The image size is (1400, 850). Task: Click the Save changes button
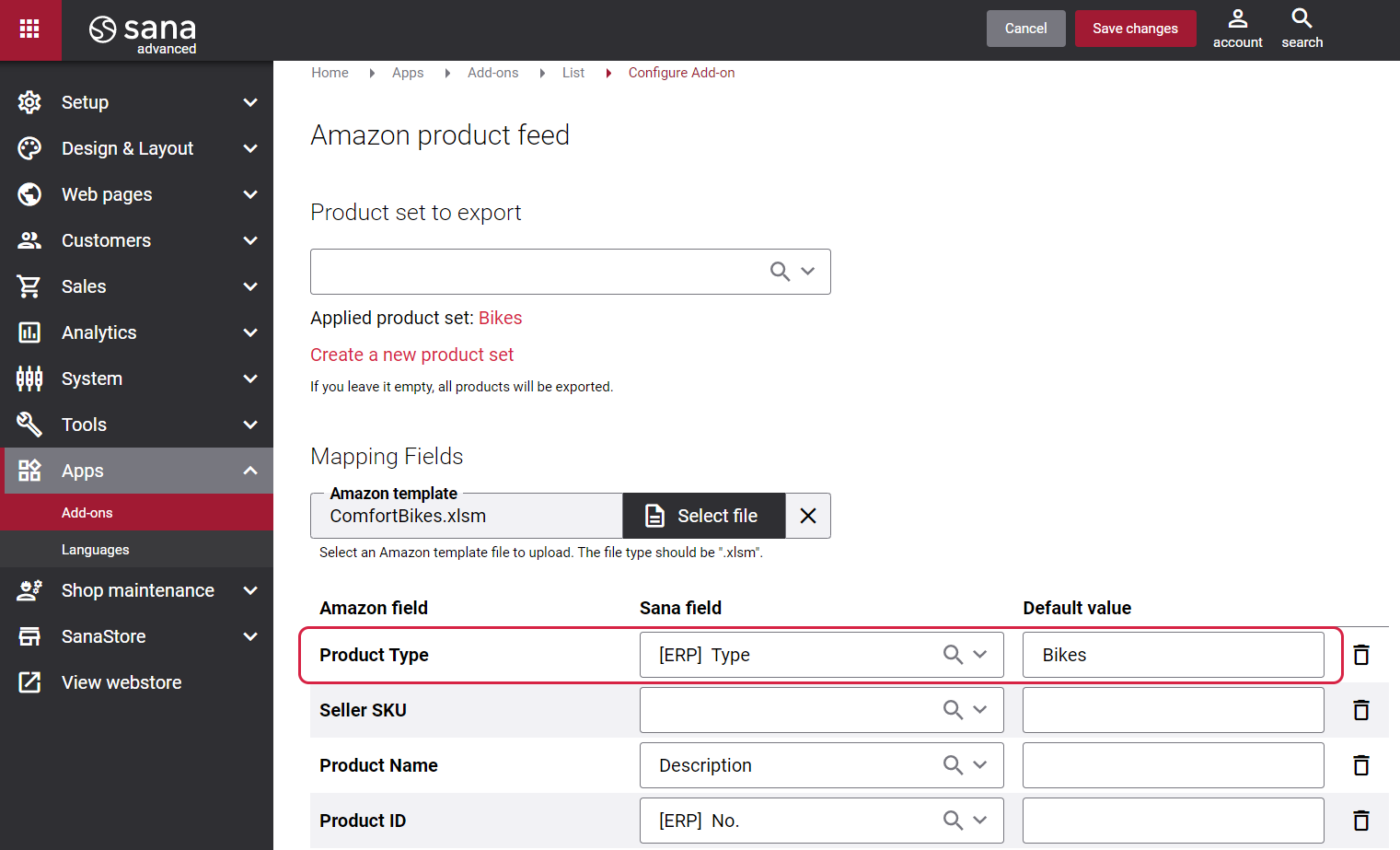(1135, 29)
